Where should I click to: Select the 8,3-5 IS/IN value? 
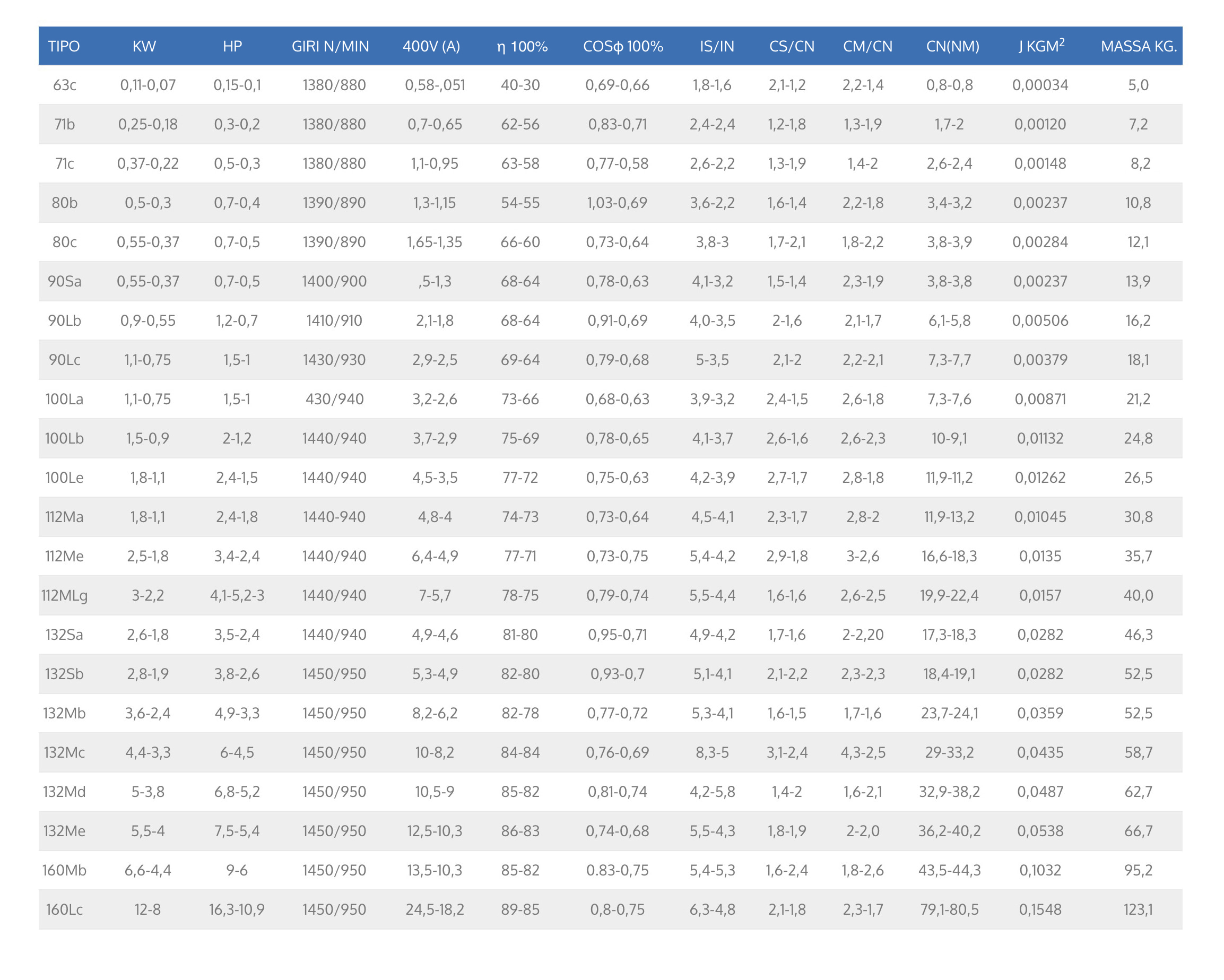point(712,753)
